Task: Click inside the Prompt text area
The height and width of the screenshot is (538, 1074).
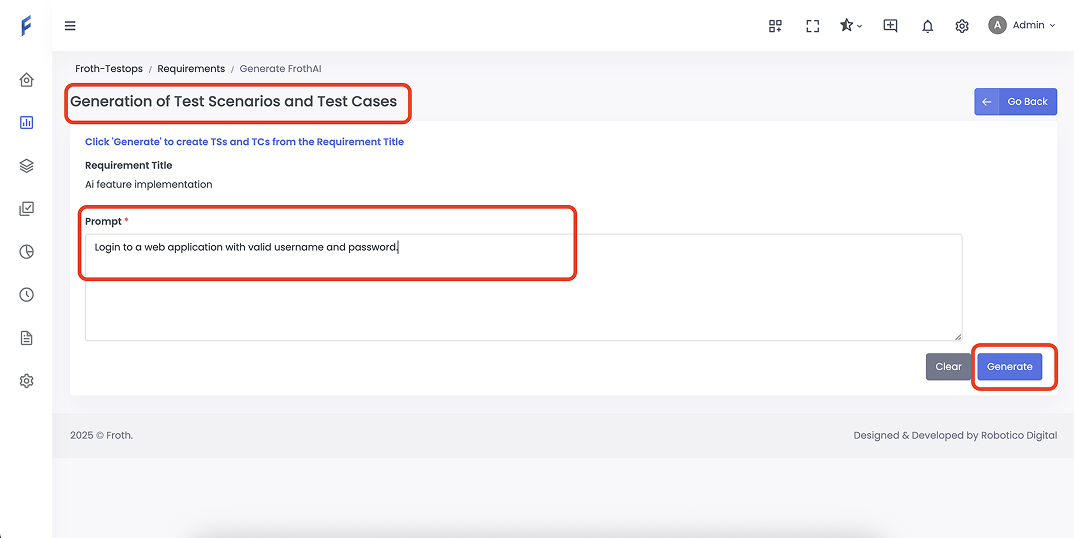Action: [523, 290]
